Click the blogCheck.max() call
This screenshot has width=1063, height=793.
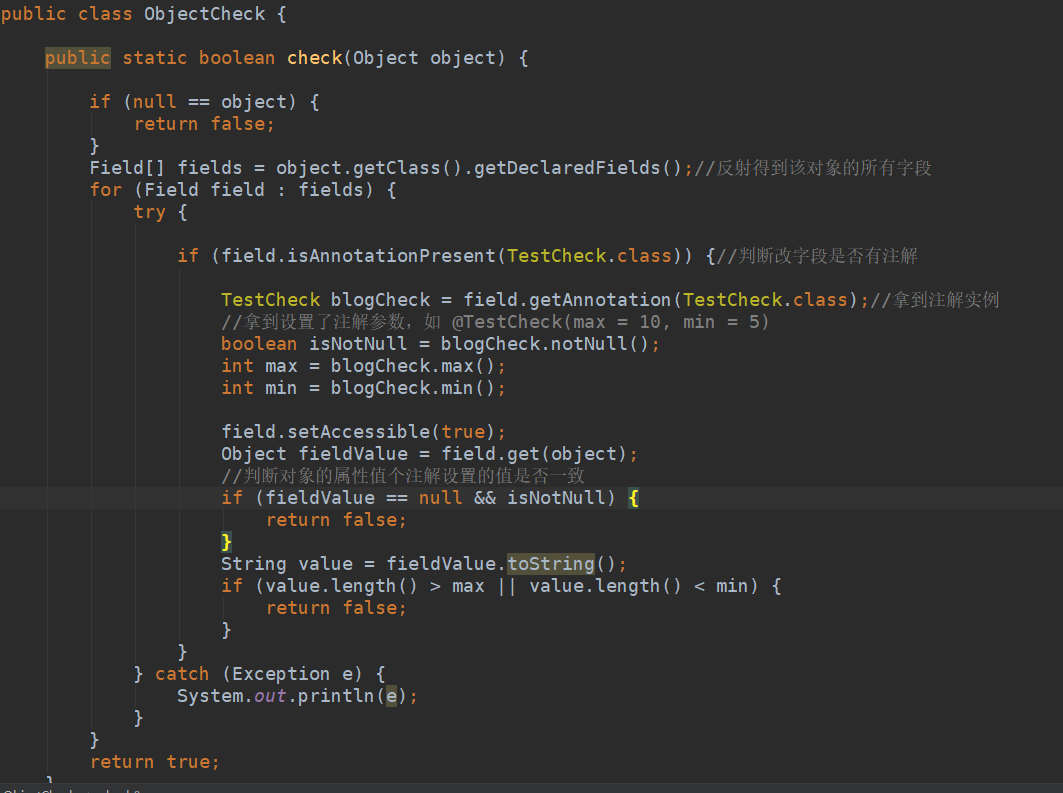413,366
